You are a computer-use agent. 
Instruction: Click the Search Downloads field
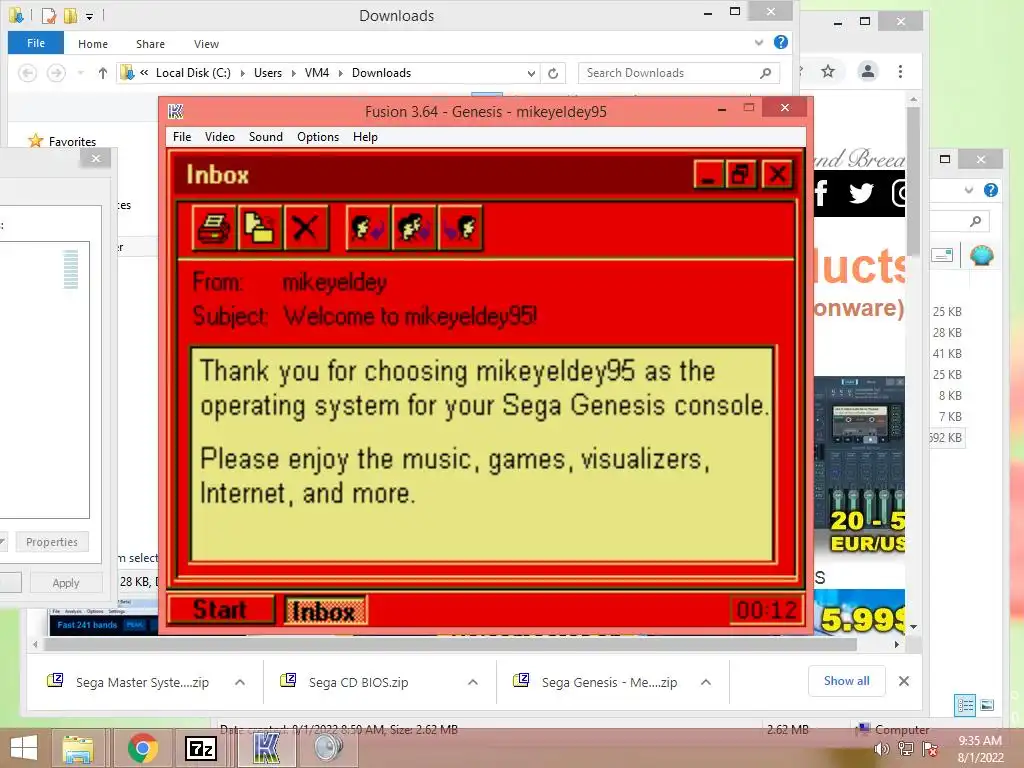[679, 73]
